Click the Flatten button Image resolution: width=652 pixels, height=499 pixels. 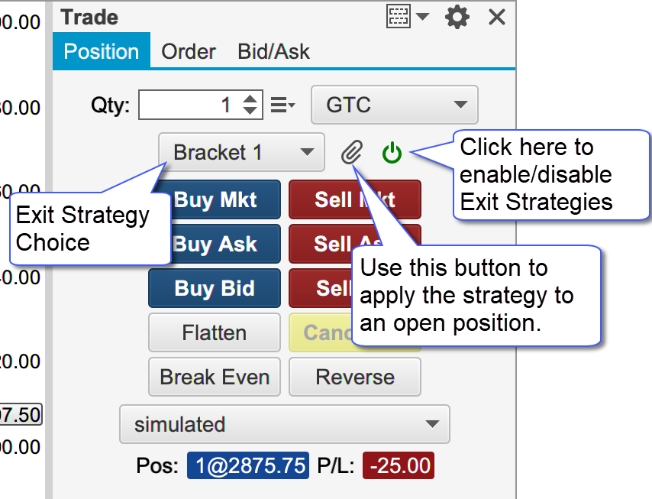click(x=215, y=333)
